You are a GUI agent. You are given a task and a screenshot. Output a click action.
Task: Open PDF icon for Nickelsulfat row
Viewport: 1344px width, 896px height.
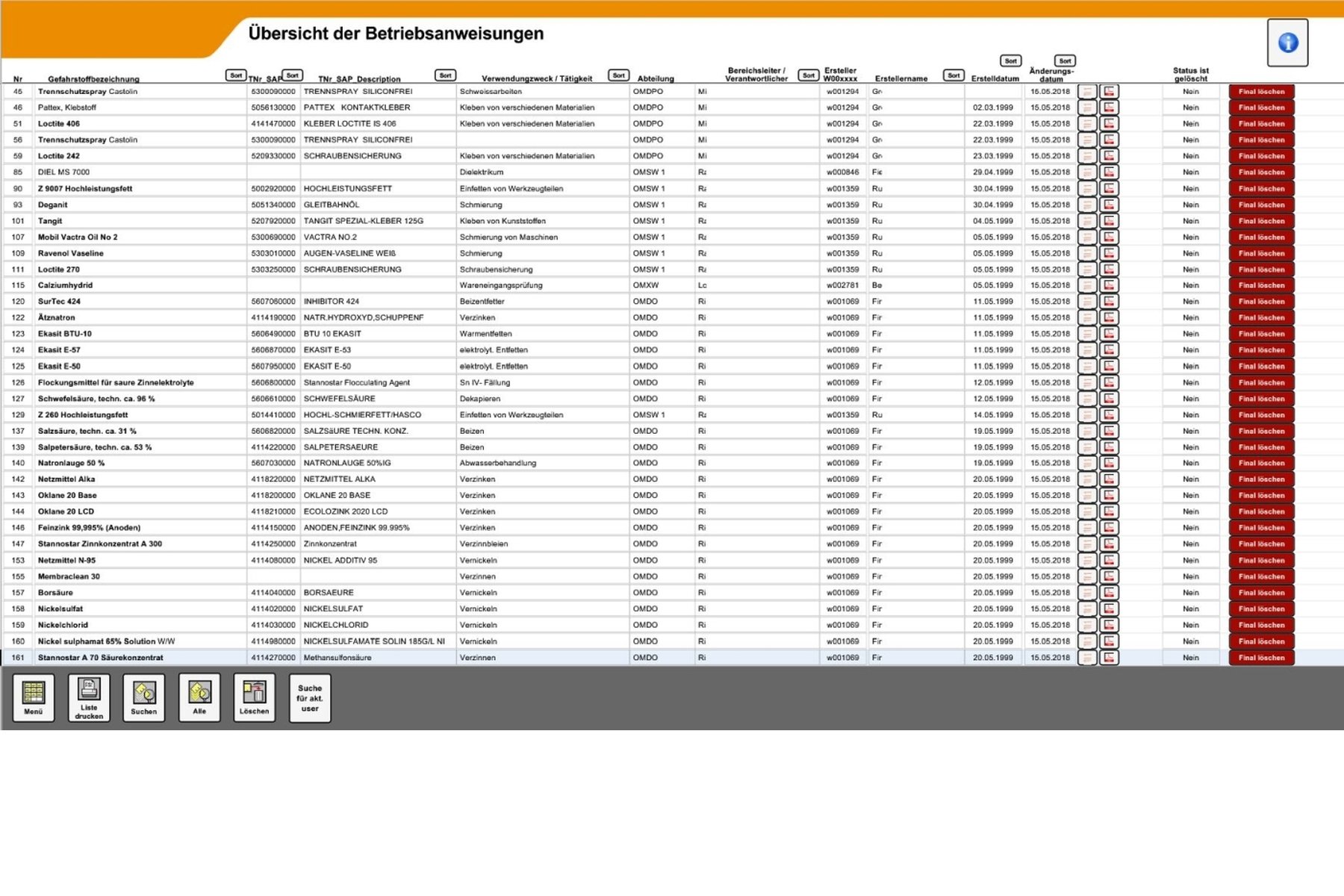coord(1110,609)
